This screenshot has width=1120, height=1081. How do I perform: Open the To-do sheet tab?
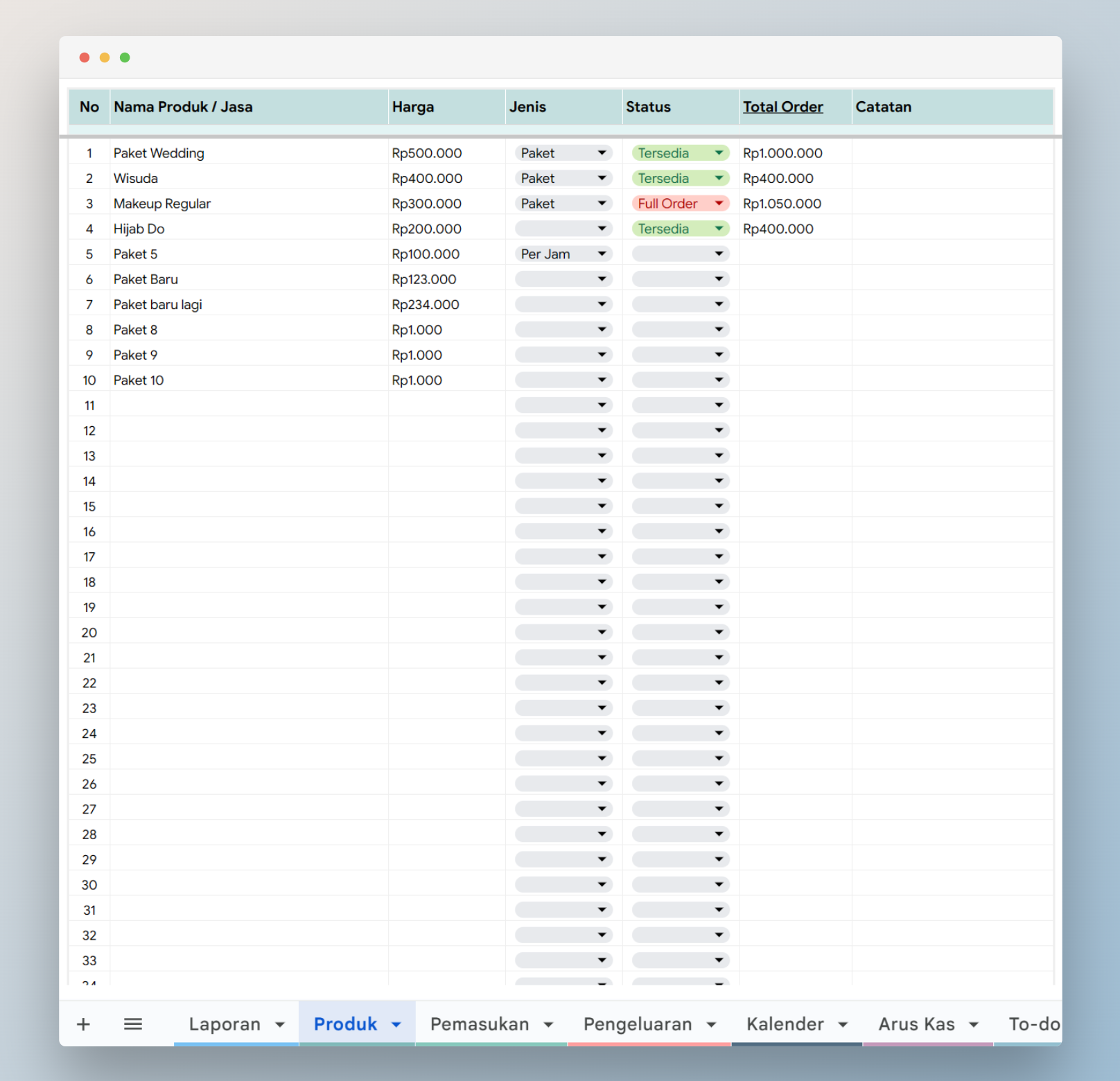point(1034,1024)
